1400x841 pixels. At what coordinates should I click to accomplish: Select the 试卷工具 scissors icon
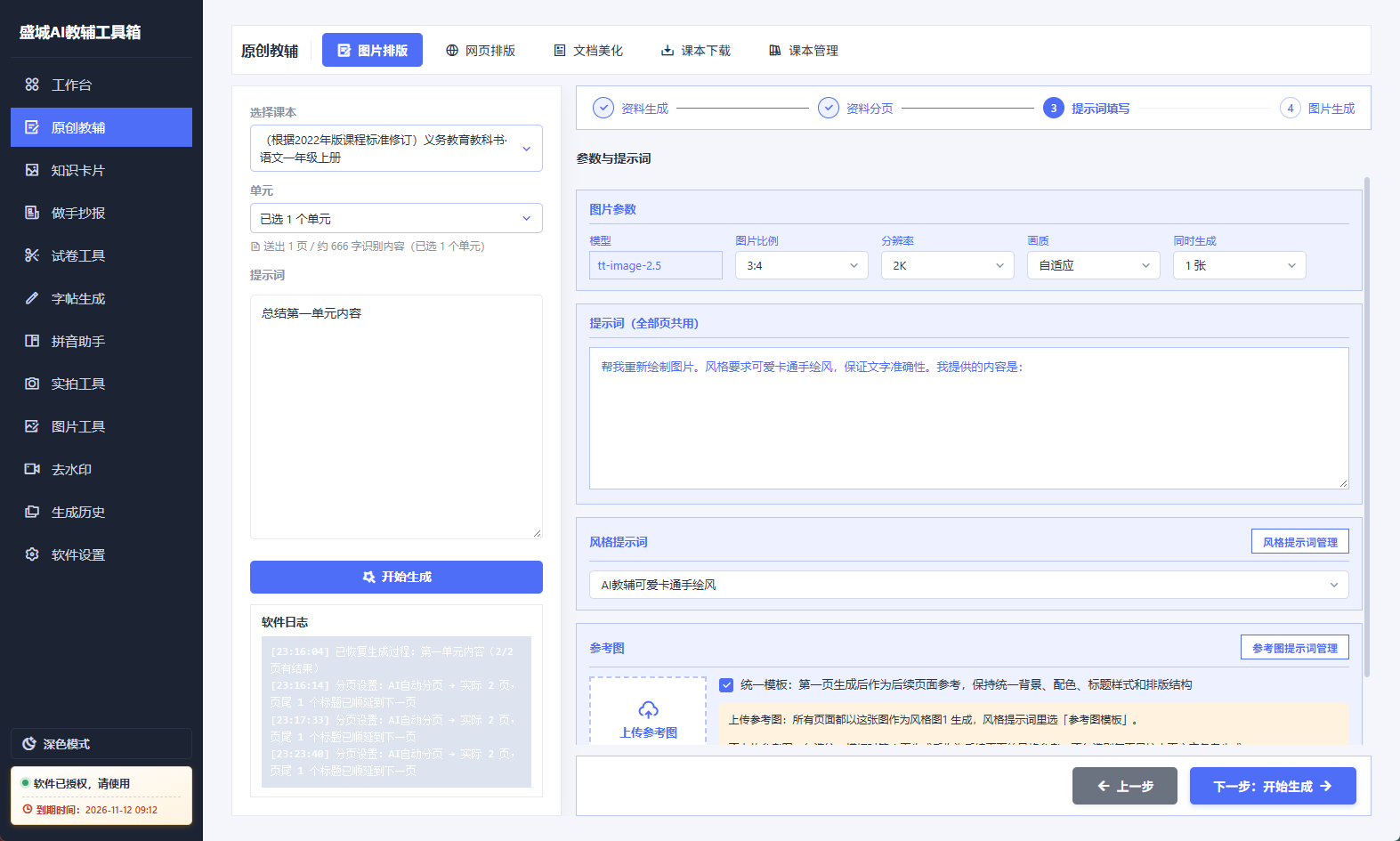pyautogui.click(x=32, y=255)
